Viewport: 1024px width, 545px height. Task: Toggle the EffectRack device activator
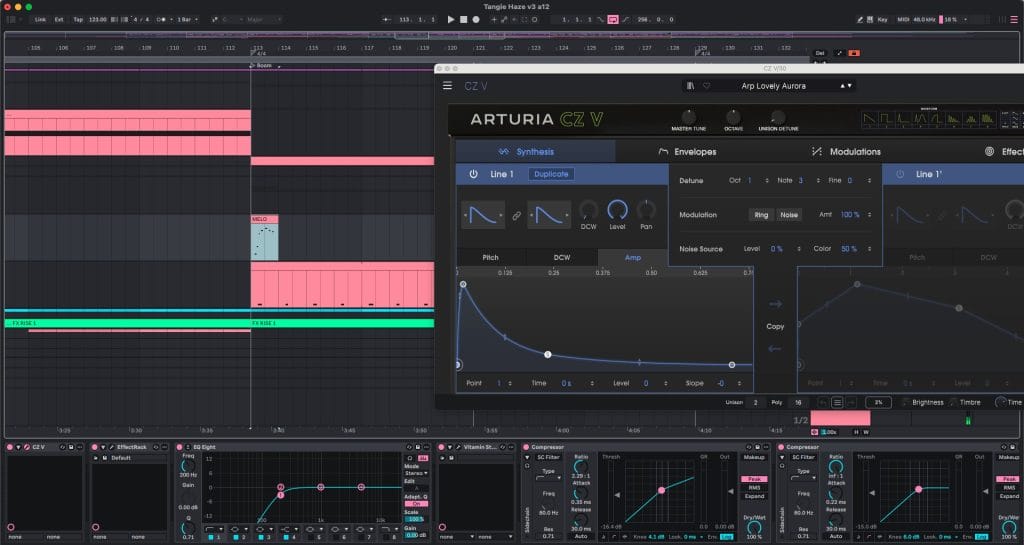tap(95, 447)
